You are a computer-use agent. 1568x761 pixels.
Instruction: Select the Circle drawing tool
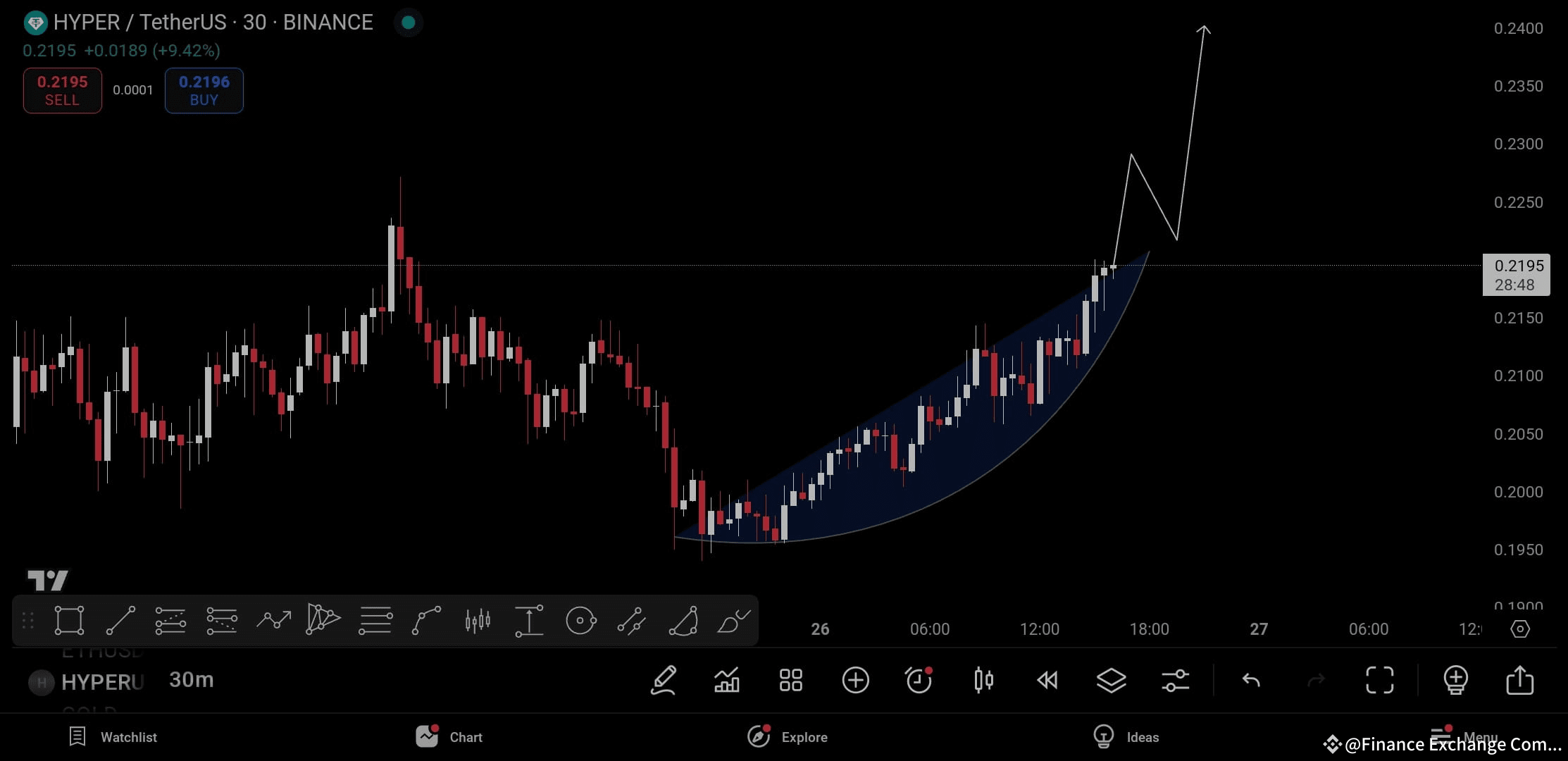[x=580, y=621]
